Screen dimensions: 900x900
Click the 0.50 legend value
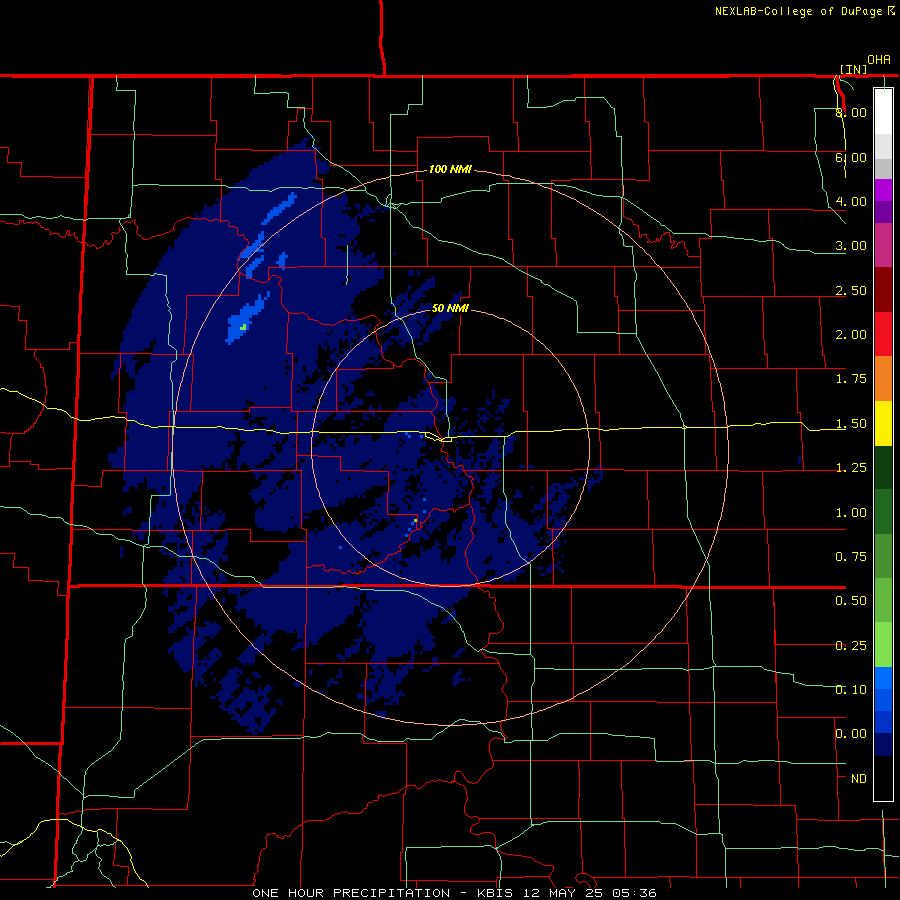point(851,601)
